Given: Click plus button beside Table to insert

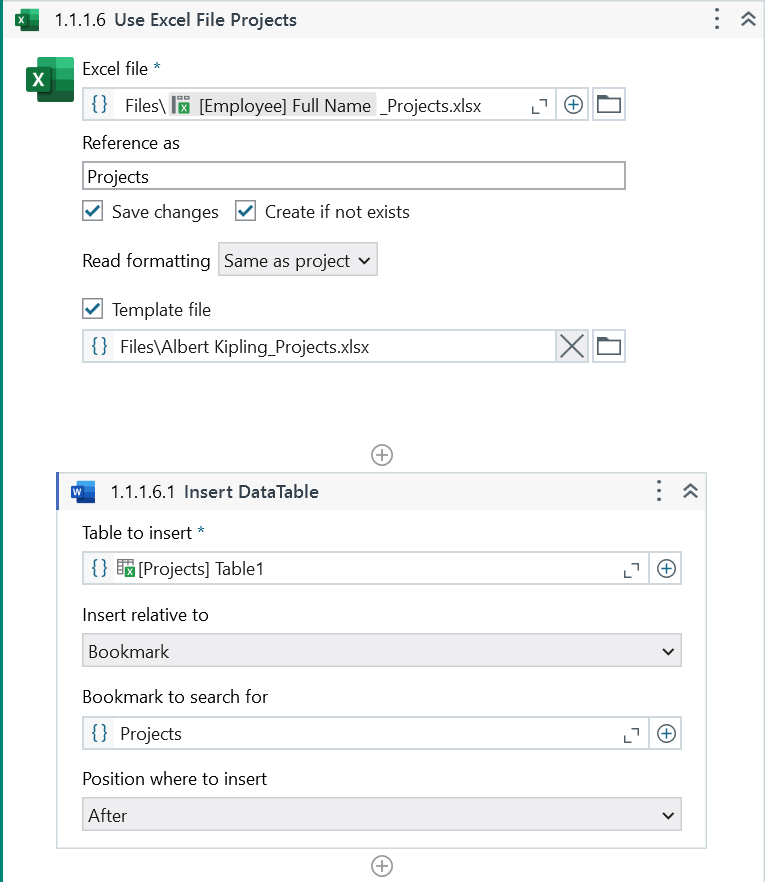Looking at the screenshot, I should 666,569.
